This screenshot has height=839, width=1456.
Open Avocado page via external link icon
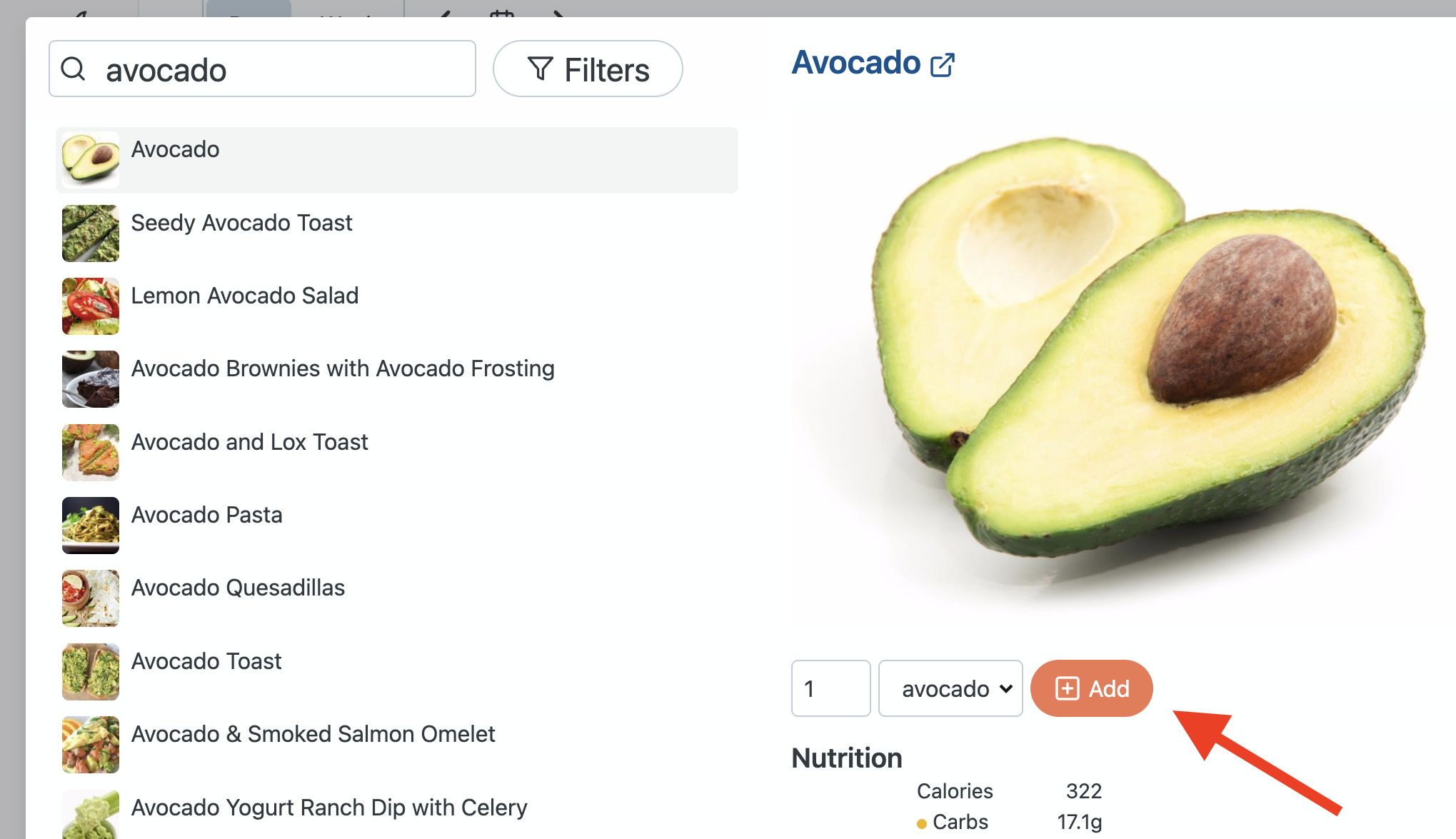point(942,65)
